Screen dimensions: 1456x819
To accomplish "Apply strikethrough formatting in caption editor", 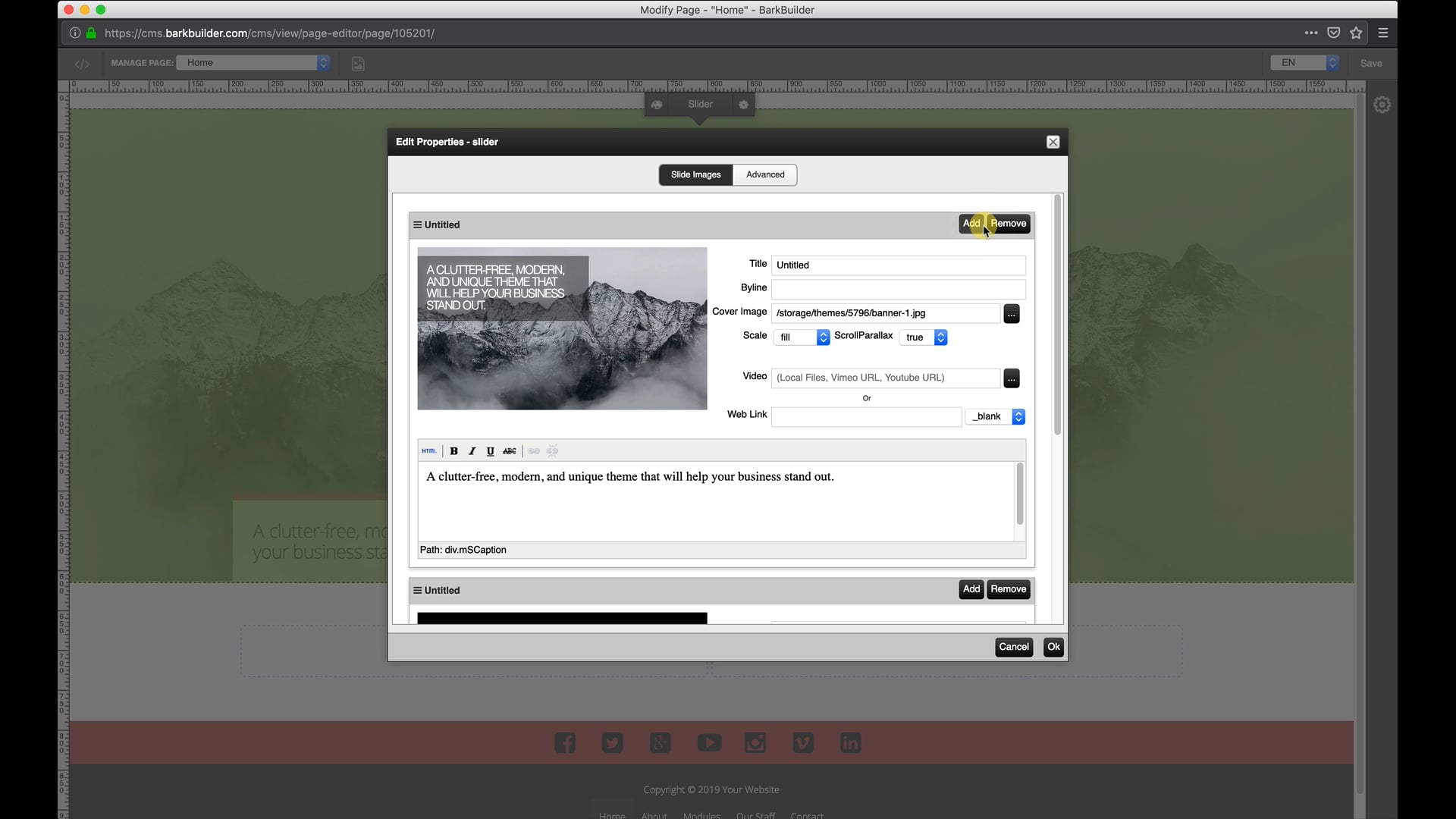I will tap(510, 451).
